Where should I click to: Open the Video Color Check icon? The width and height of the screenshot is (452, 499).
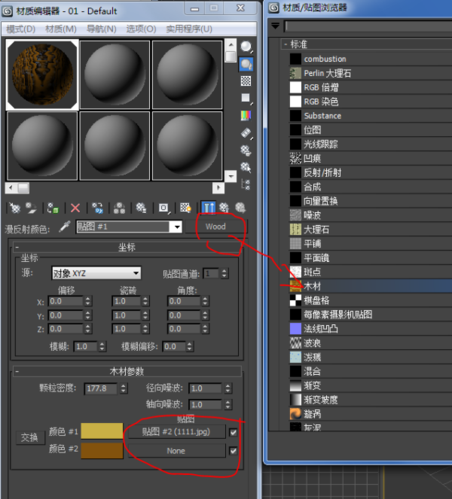click(246, 116)
